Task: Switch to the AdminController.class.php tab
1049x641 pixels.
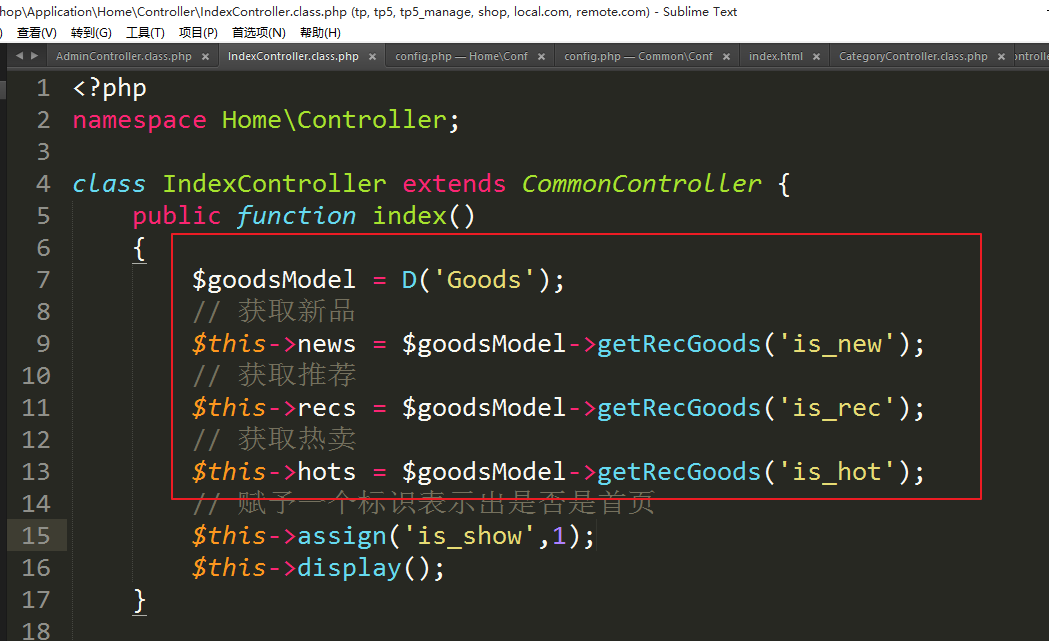Action: tap(123, 57)
